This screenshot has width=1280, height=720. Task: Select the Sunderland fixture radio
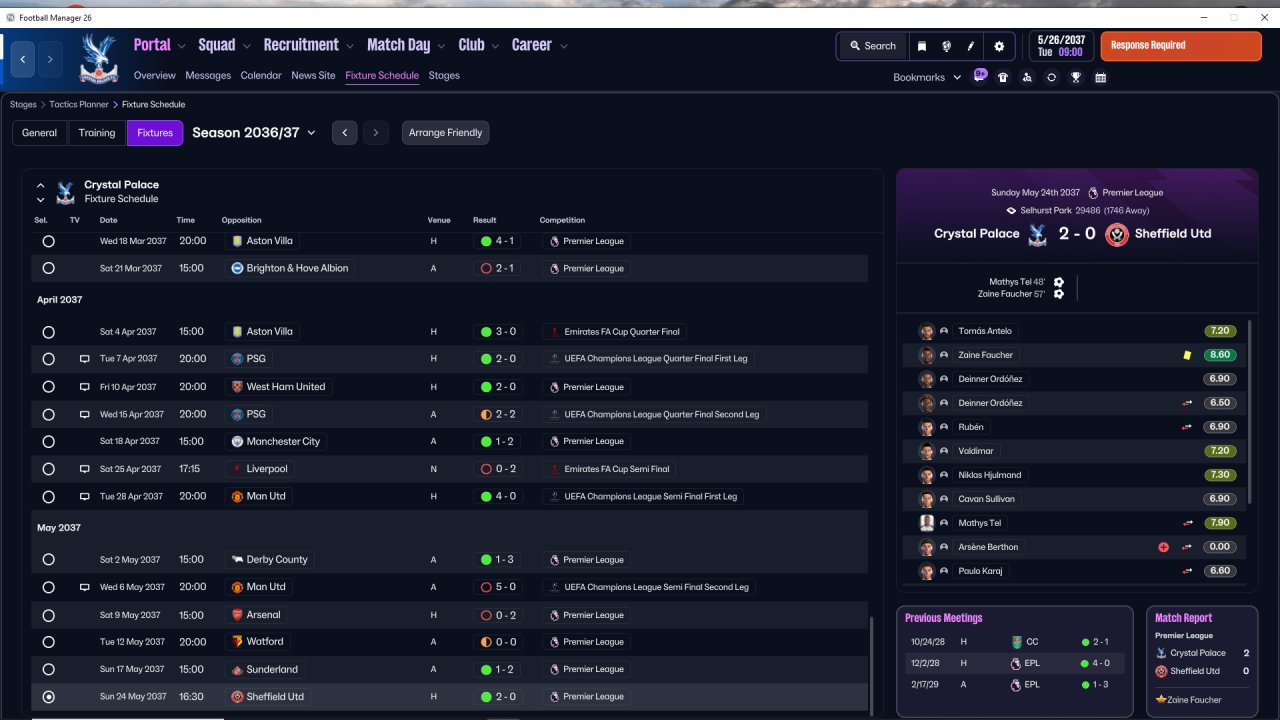click(48, 669)
